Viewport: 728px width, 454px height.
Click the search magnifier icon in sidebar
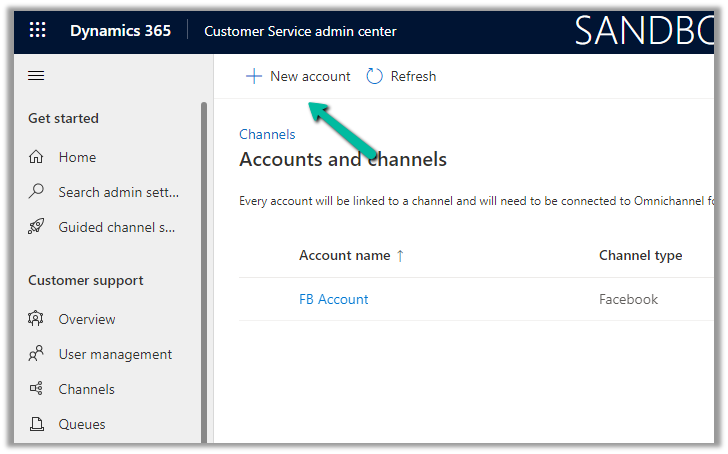point(37,192)
